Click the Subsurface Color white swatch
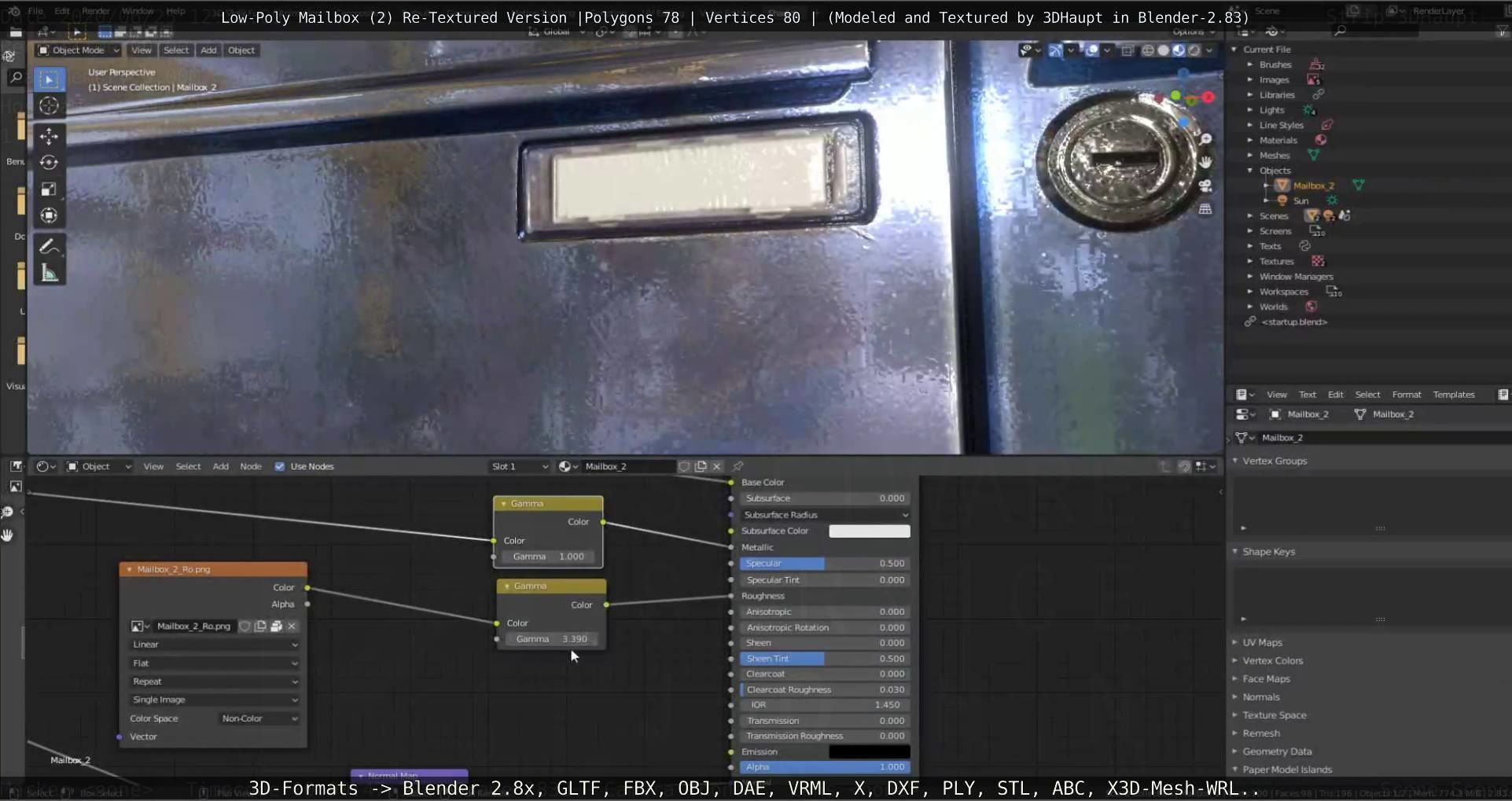 pyautogui.click(x=870, y=531)
